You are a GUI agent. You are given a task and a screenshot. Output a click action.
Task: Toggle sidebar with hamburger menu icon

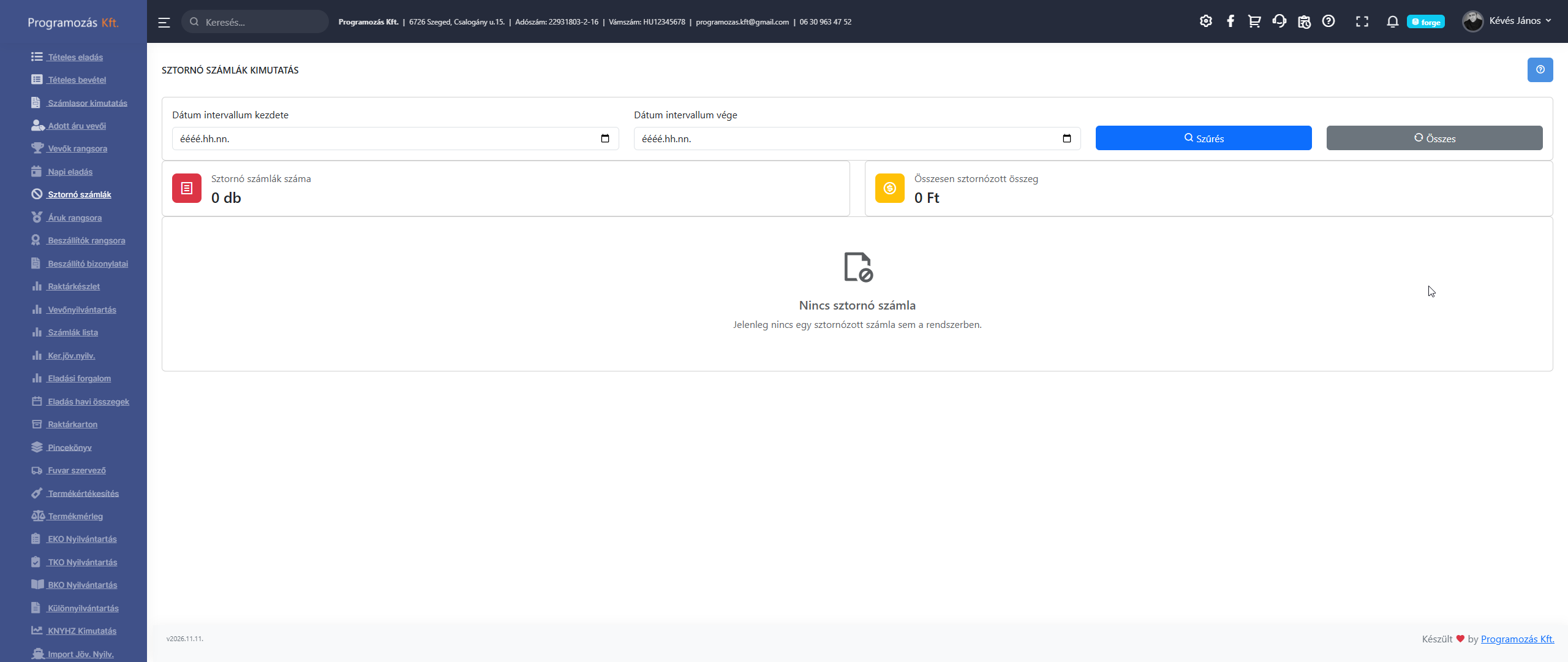click(x=164, y=23)
